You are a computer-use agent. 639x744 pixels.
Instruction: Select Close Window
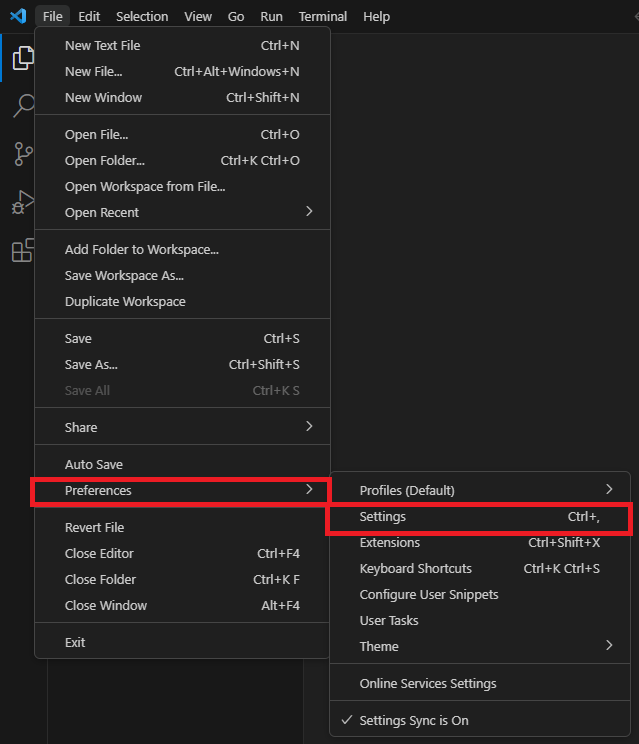[x=182, y=606]
